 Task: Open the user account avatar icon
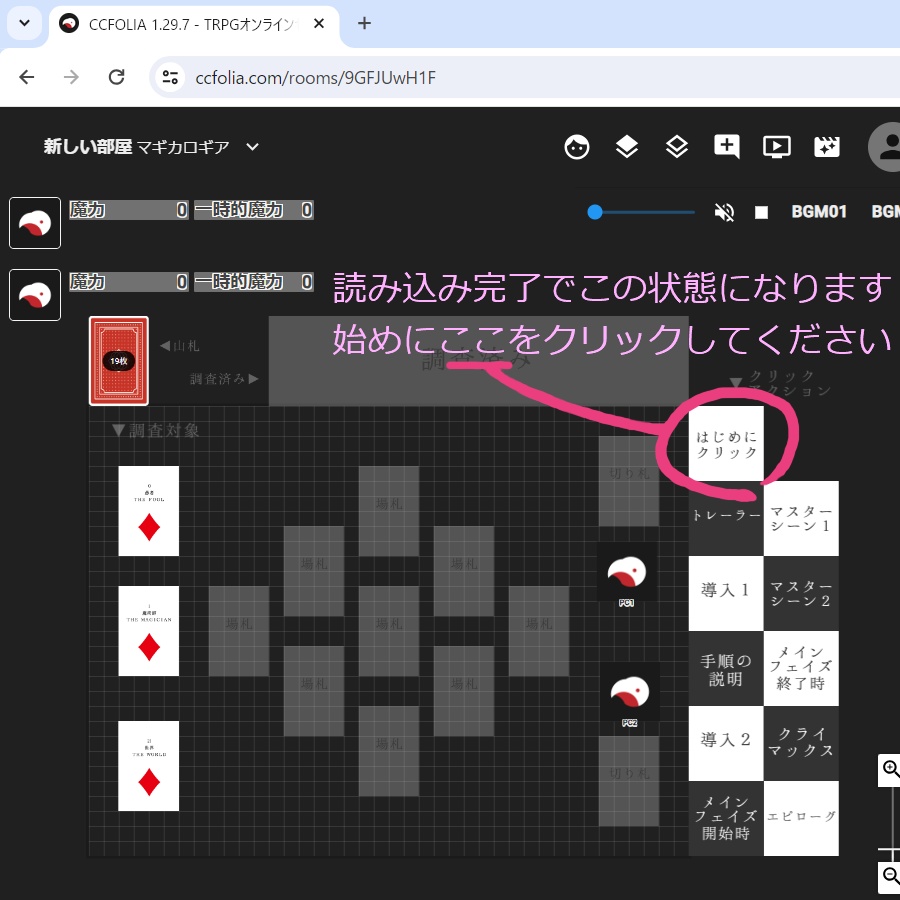click(x=886, y=147)
